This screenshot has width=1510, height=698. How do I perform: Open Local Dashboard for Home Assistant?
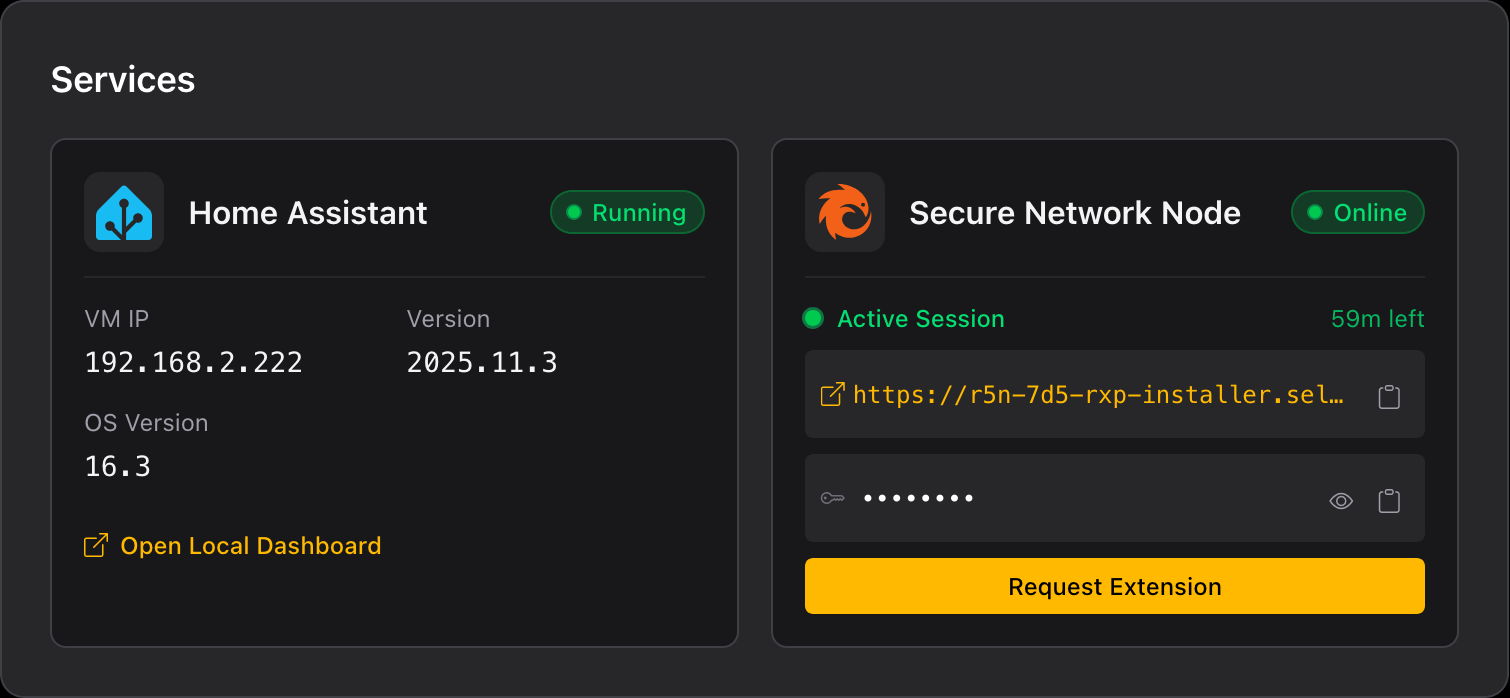click(x=251, y=545)
